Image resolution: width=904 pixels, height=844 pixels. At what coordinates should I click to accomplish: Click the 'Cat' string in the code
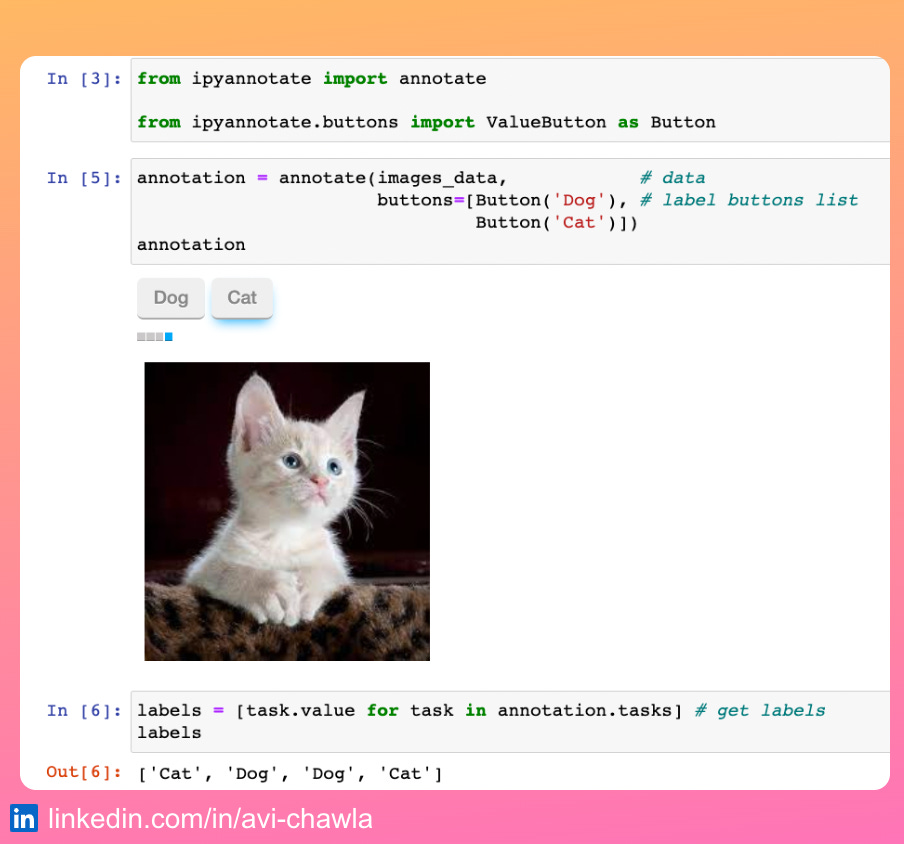579,222
